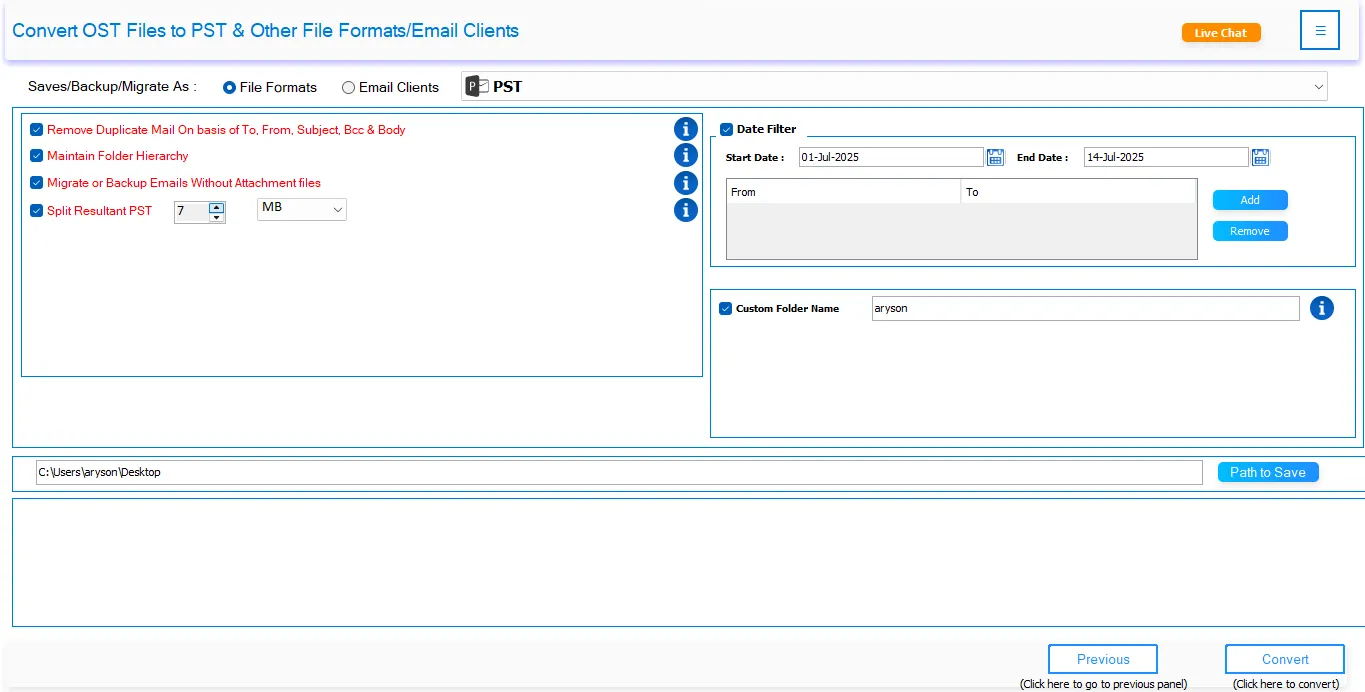Image resolution: width=1365 pixels, height=692 pixels.
Task: Open the Start Date calendar picker
Action: pos(995,157)
